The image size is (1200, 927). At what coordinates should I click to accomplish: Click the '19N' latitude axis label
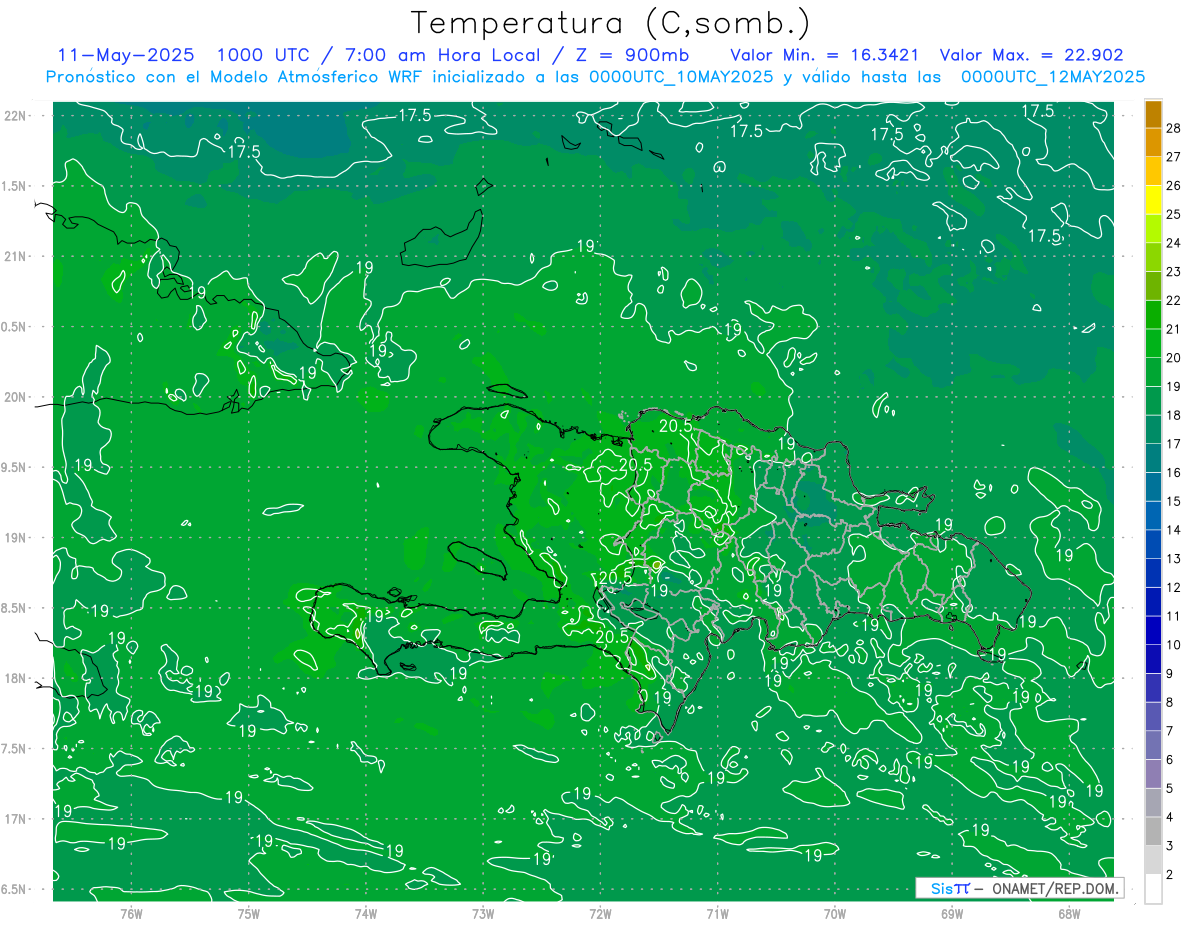coord(17,537)
